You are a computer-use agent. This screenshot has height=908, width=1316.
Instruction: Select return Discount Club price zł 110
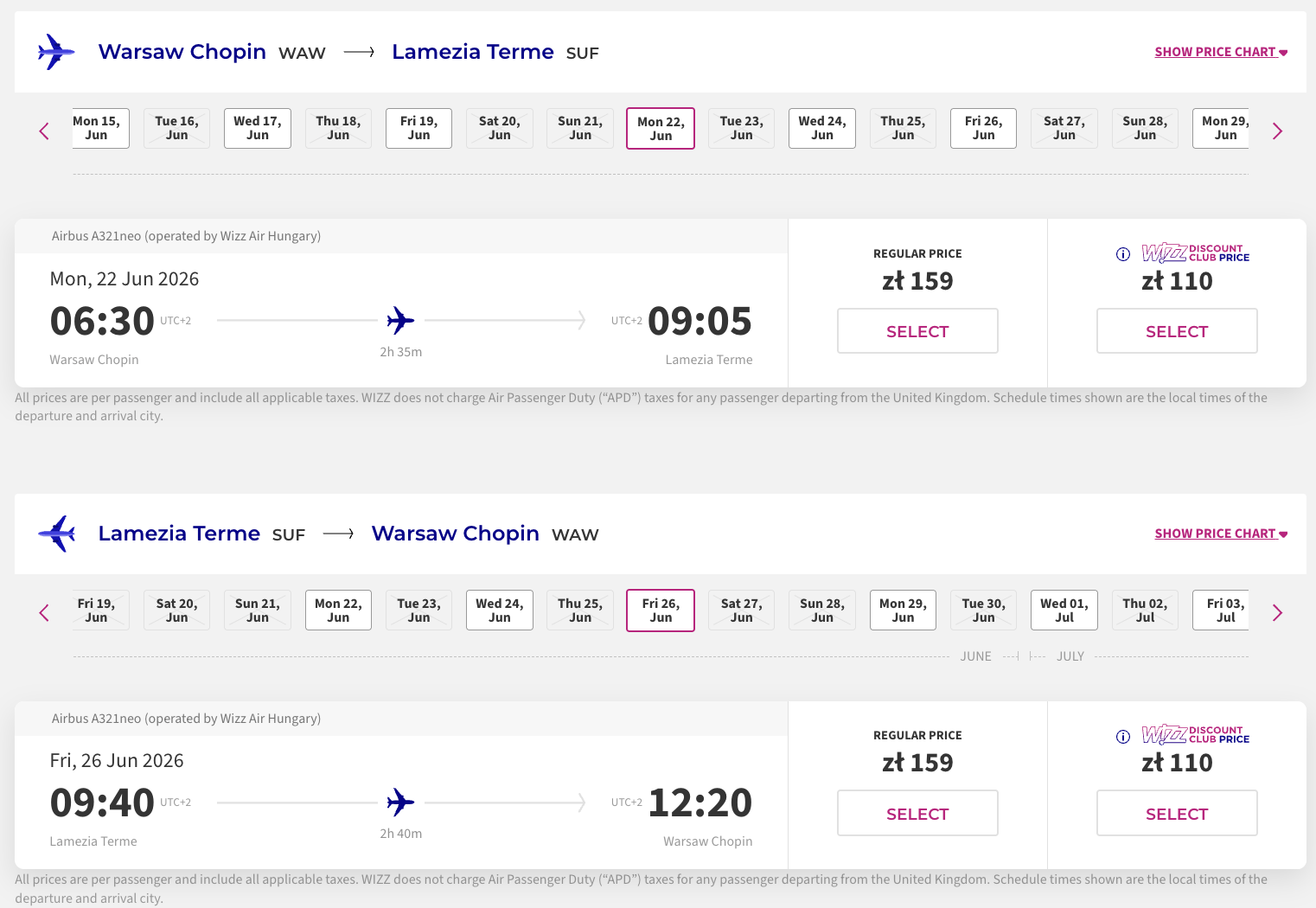1176,814
